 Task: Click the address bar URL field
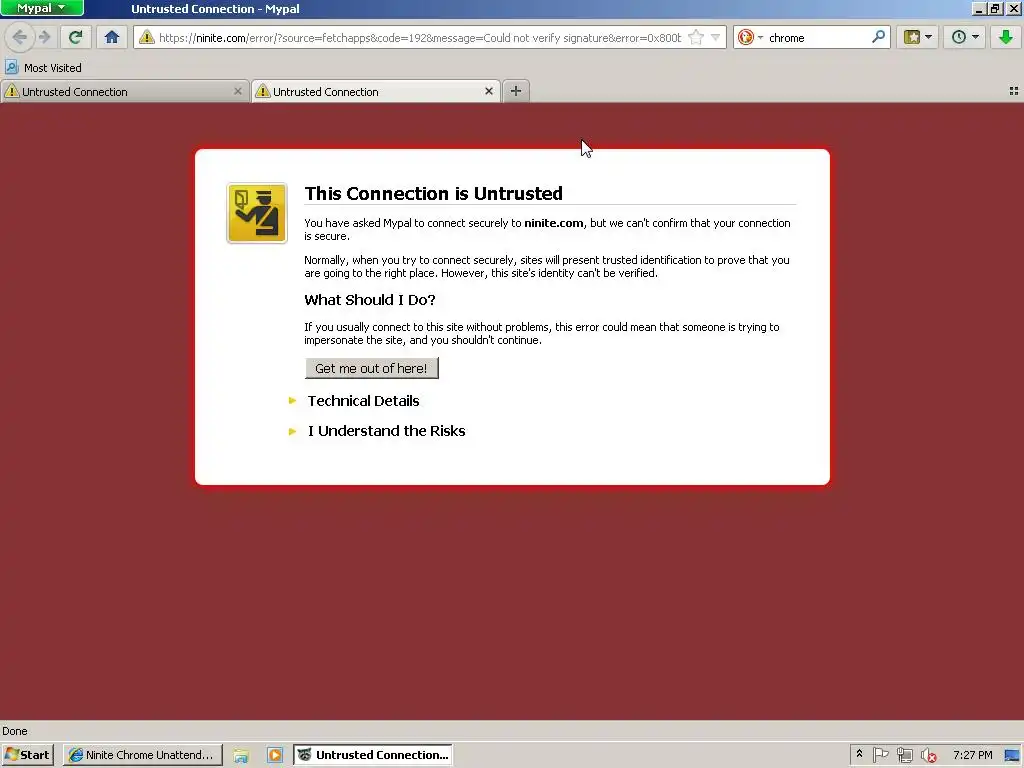(420, 38)
